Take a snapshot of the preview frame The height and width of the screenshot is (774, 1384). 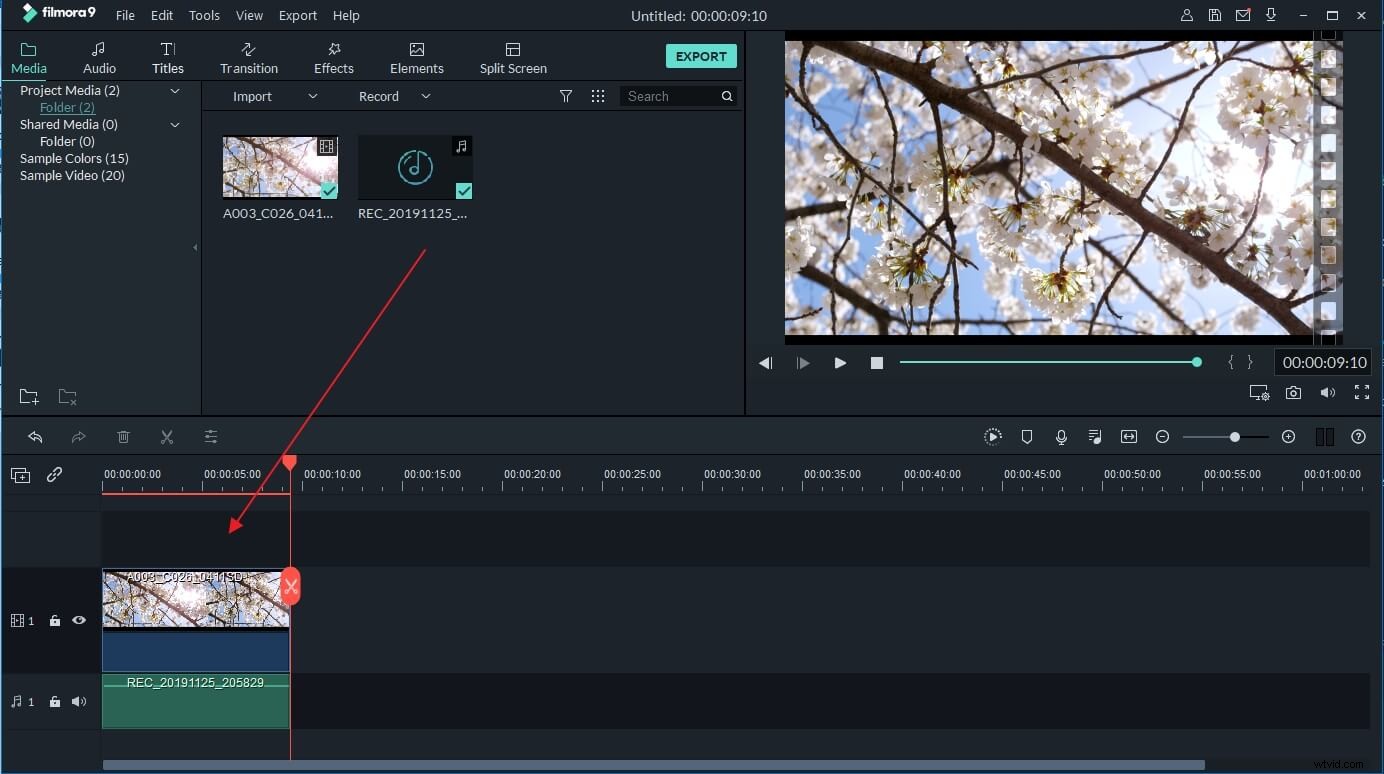[x=1293, y=392]
